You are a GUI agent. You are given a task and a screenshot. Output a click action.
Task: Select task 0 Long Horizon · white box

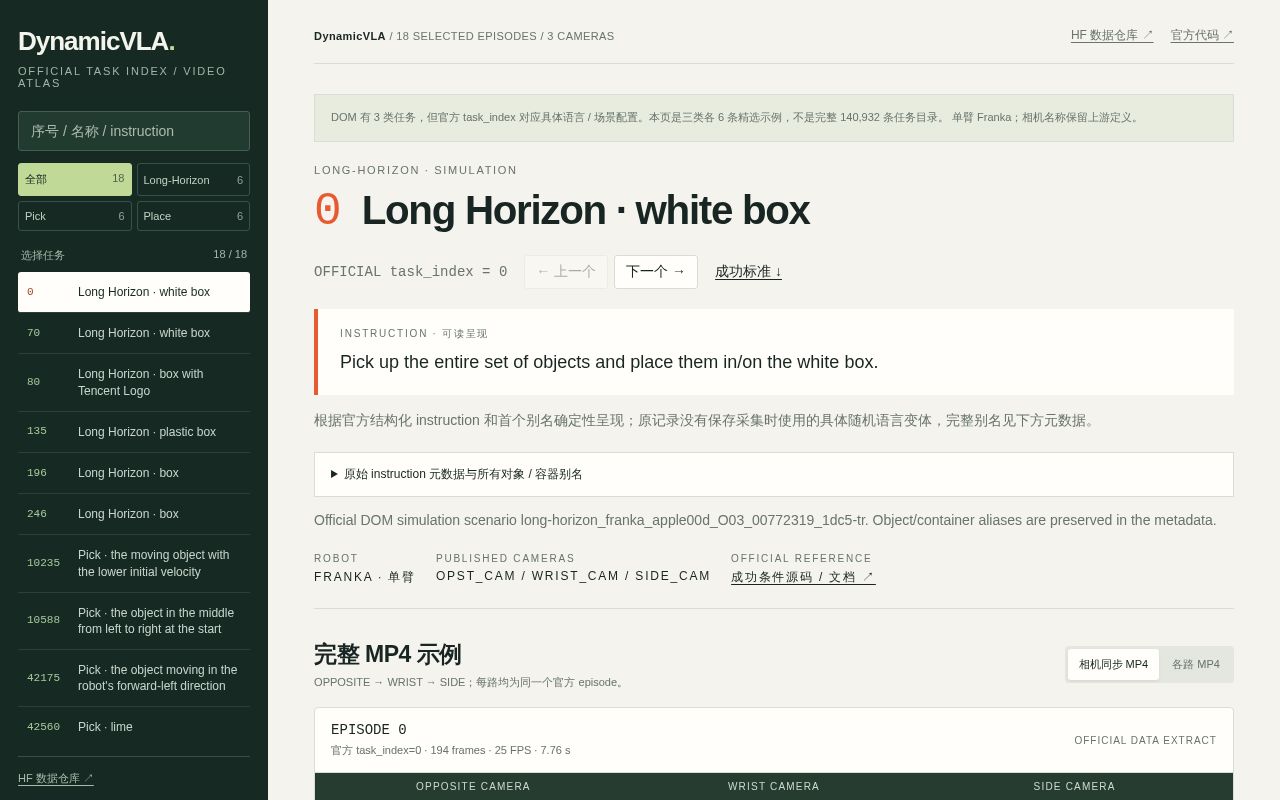(x=134, y=292)
